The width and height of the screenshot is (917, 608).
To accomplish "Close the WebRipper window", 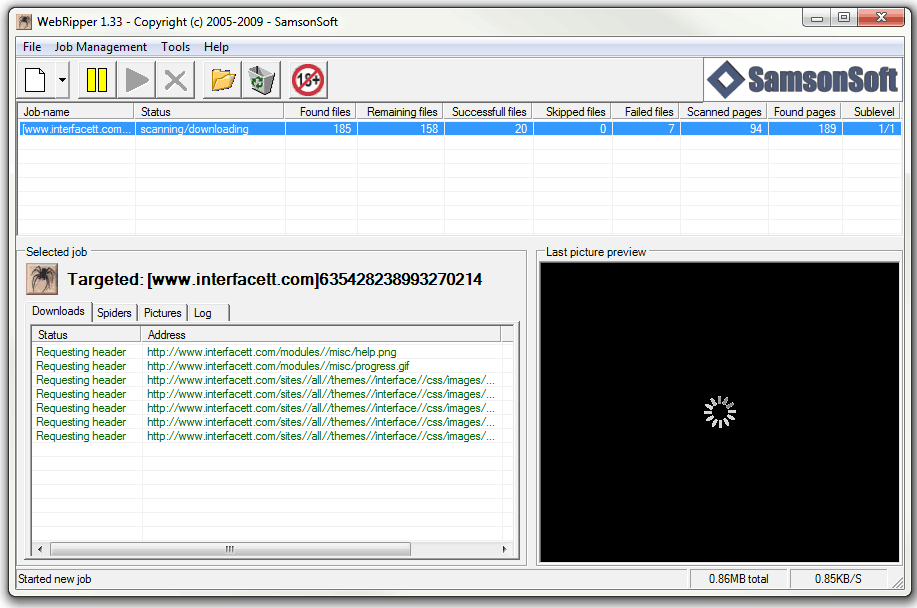I will 881,18.
